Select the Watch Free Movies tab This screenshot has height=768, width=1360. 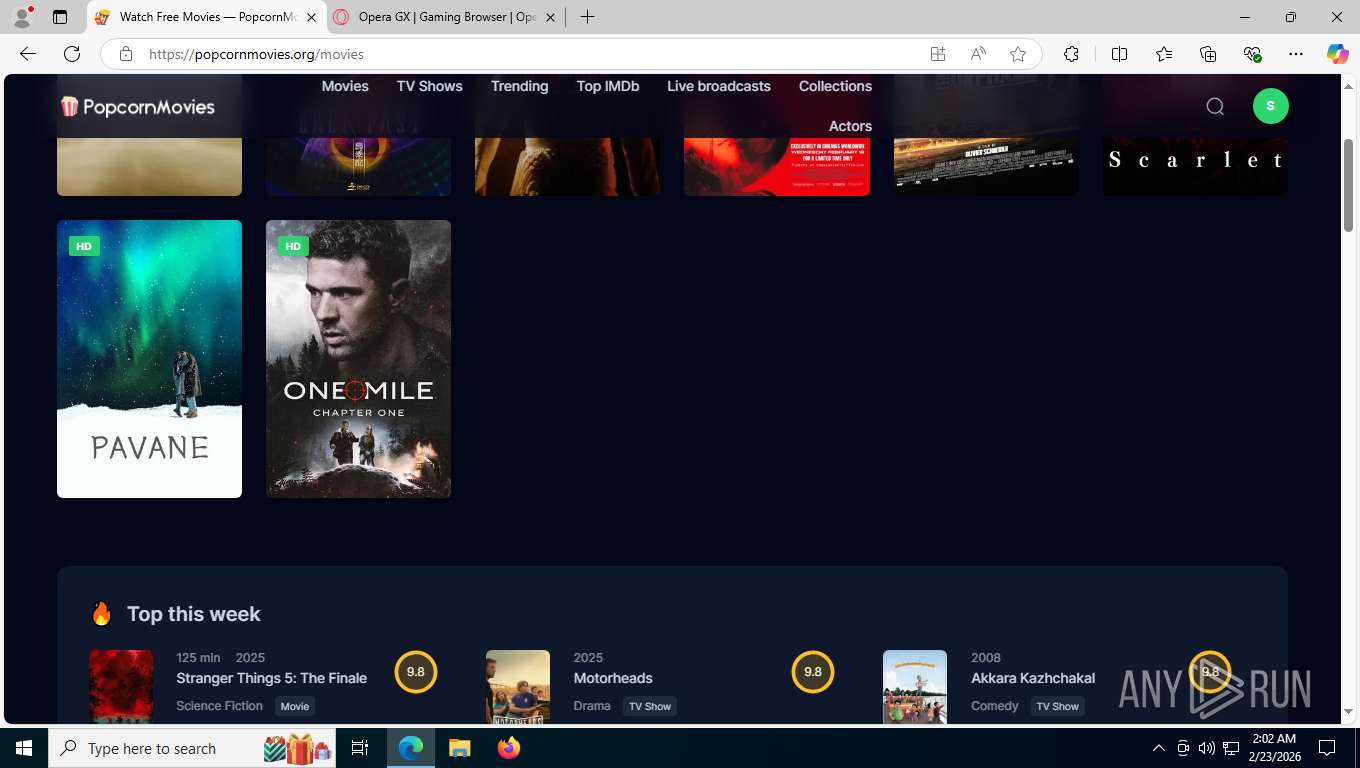click(207, 17)
